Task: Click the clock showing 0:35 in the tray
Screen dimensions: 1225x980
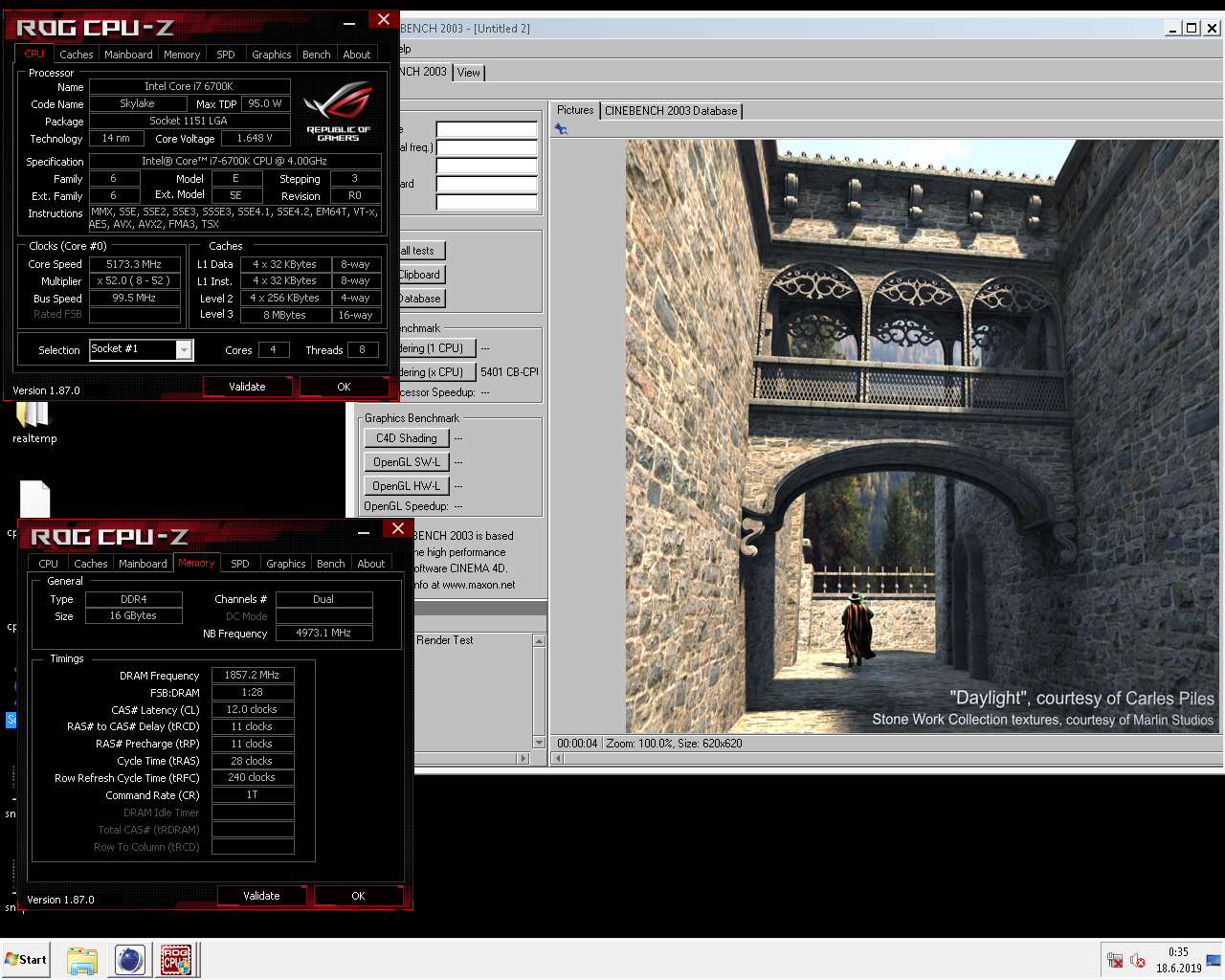Action: pyautogui.click(x=1178, y=952)
